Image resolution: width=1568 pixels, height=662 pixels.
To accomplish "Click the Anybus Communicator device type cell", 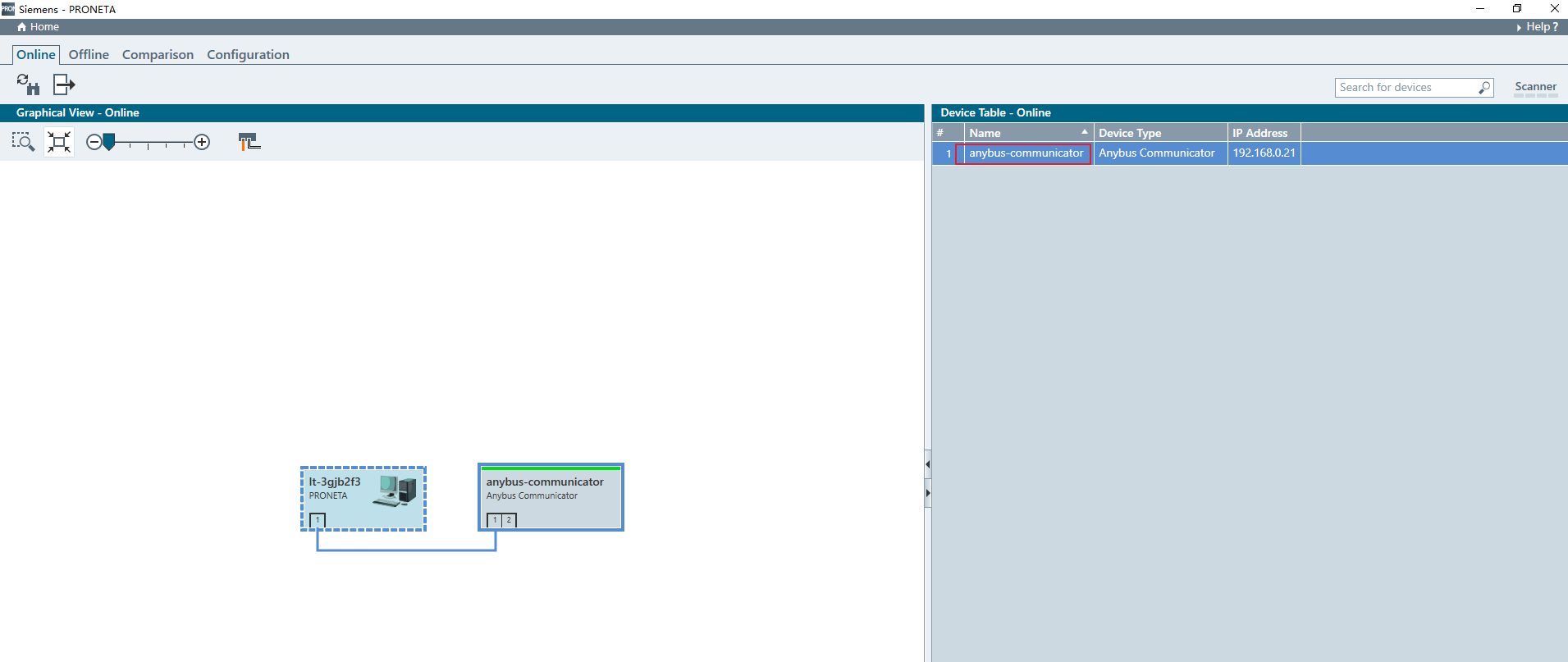I will [x=1160, y=153].
